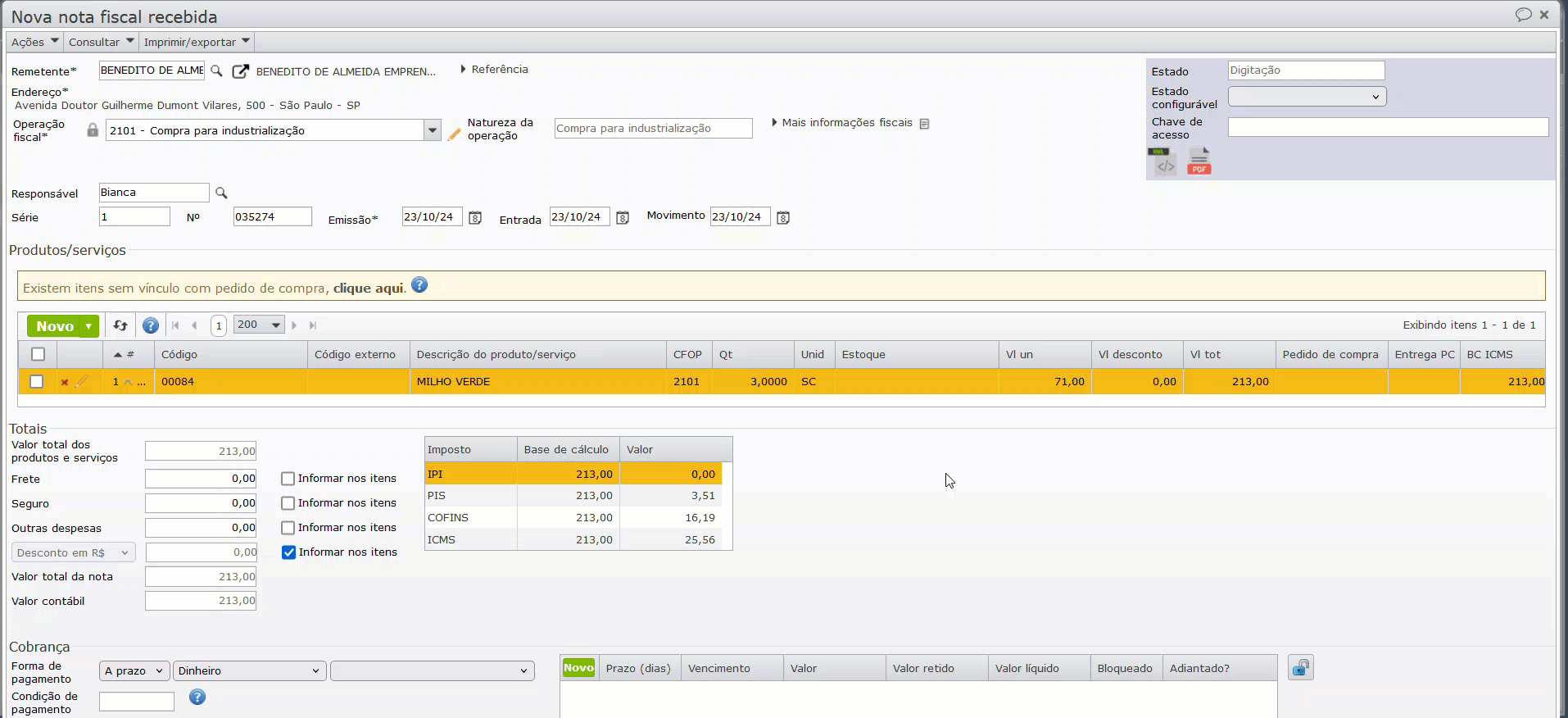Click the magnifier next to Remetente field
The height and width of the screenshot is (718, 1568).
pyautogui.click(x=217, y=71)
